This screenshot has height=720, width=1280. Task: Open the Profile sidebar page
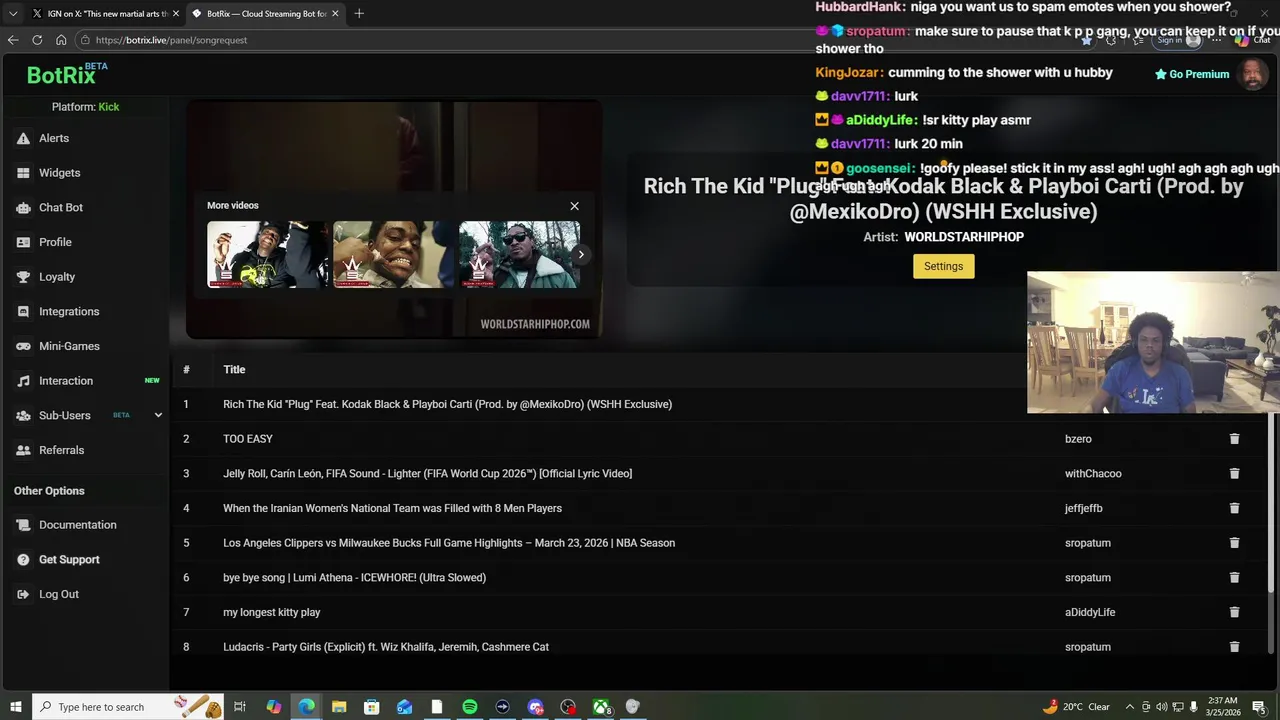click(55, 242)
